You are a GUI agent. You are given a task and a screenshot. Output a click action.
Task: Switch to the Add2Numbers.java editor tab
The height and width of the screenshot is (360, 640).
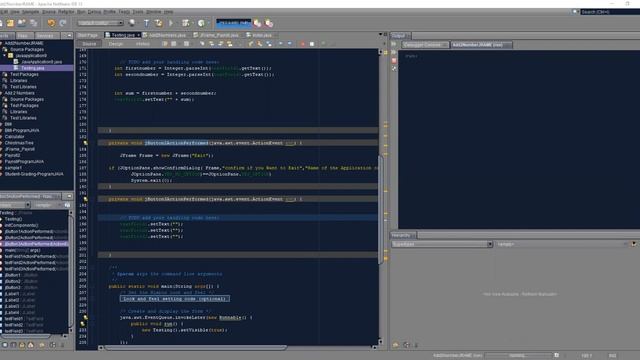pos(164,35)
